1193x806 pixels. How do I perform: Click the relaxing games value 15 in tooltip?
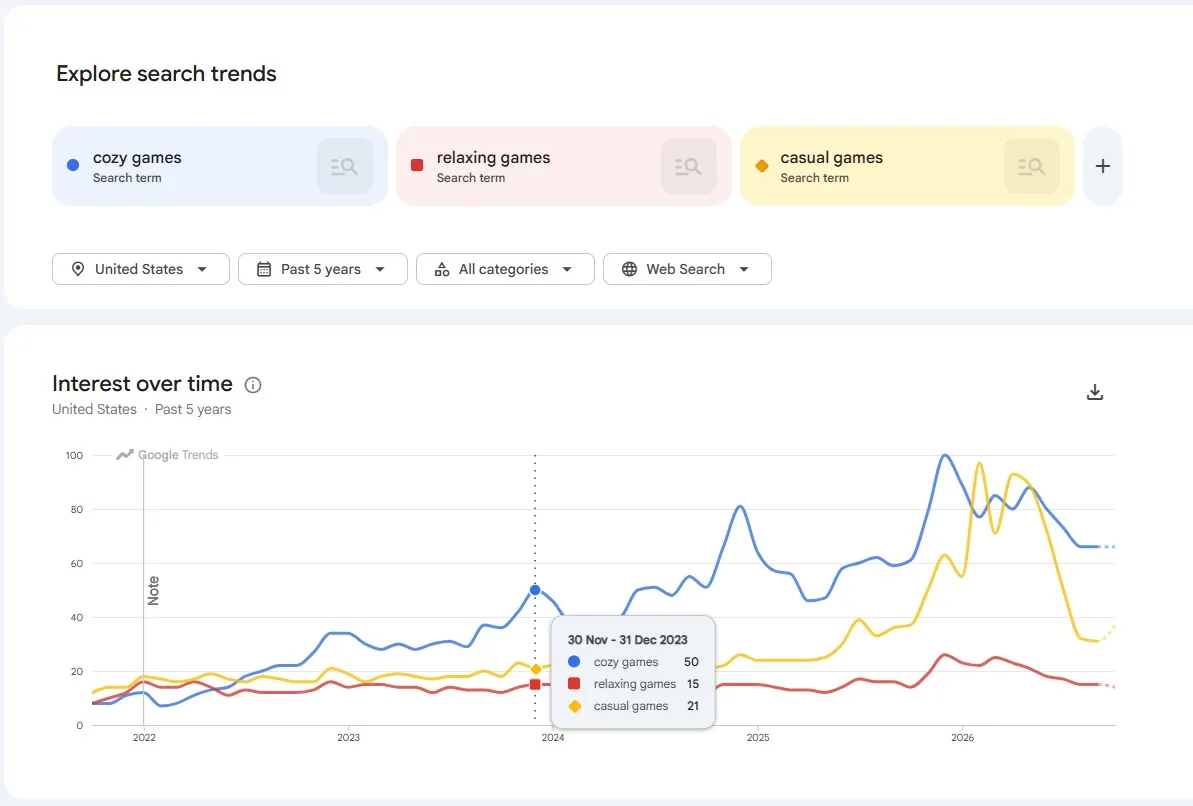pyautogui.click(x=692, y=684)
